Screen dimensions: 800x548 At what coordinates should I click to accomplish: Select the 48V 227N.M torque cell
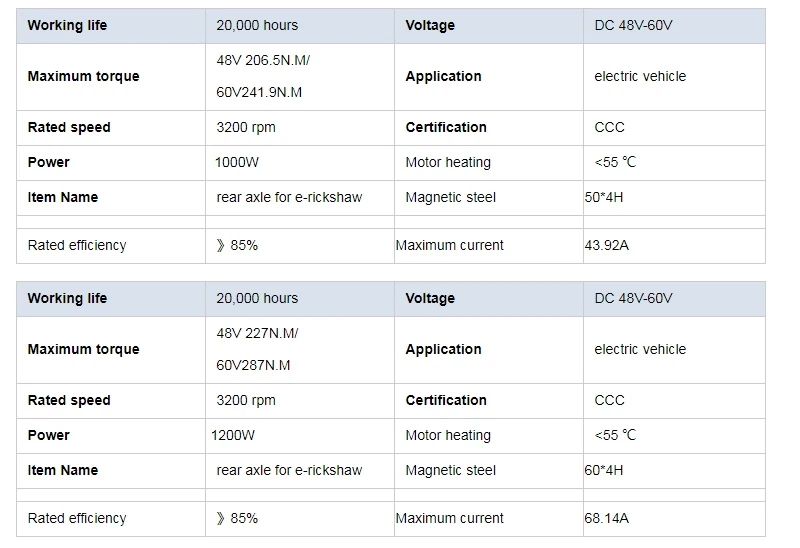click(299, 350)
